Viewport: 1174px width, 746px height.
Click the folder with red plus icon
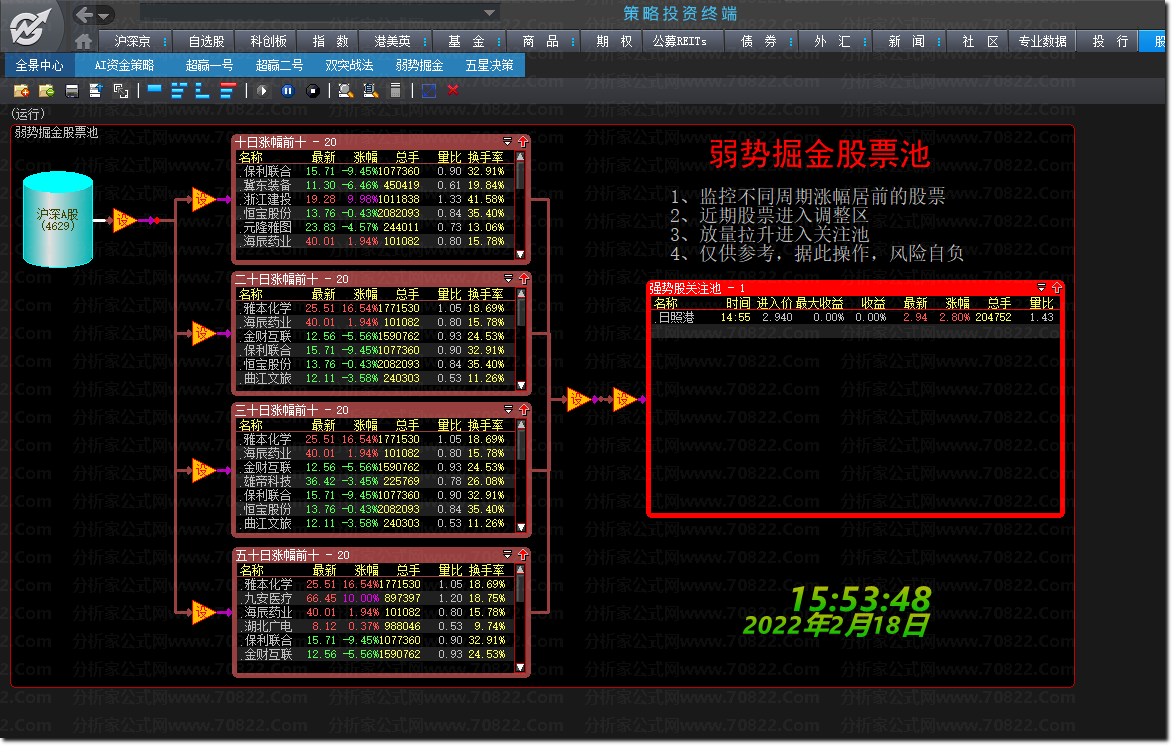(x=22, y=91)
